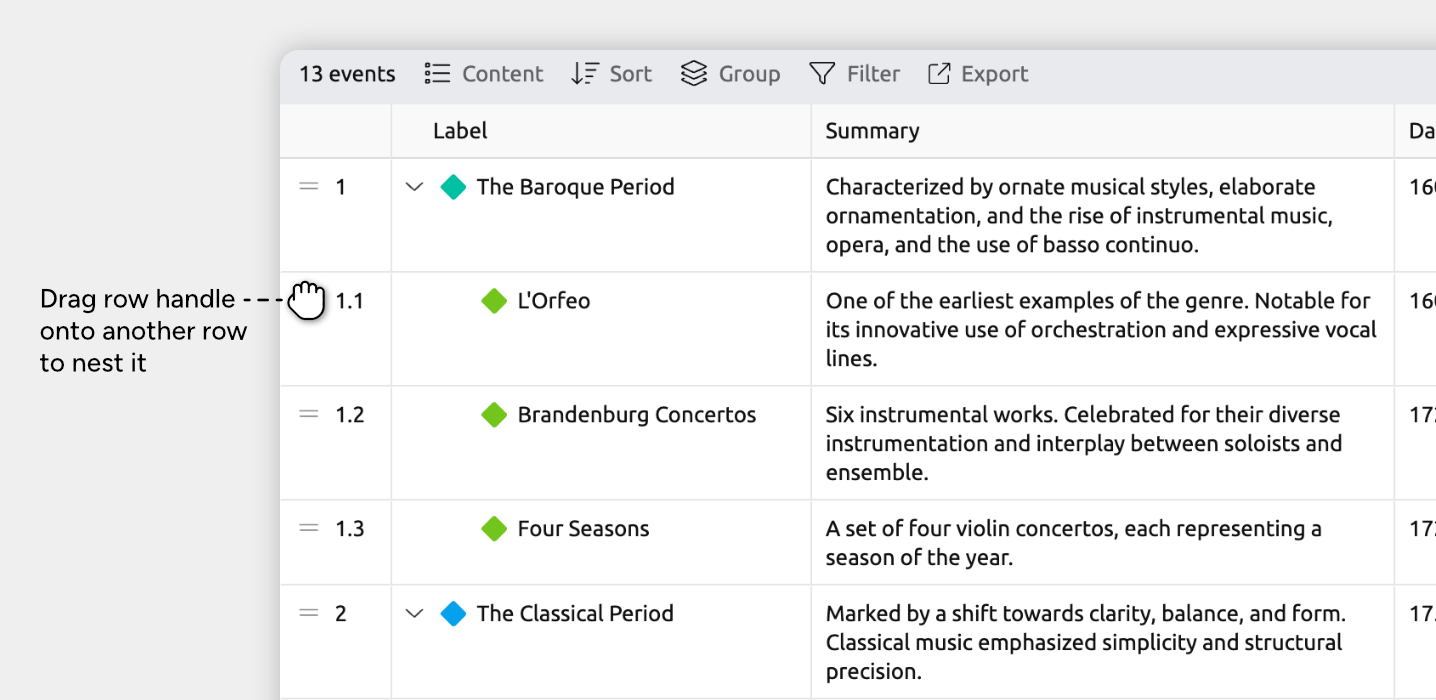Click the Export arrow icon
Screen dimensions: 1436x700
(939, 74)
